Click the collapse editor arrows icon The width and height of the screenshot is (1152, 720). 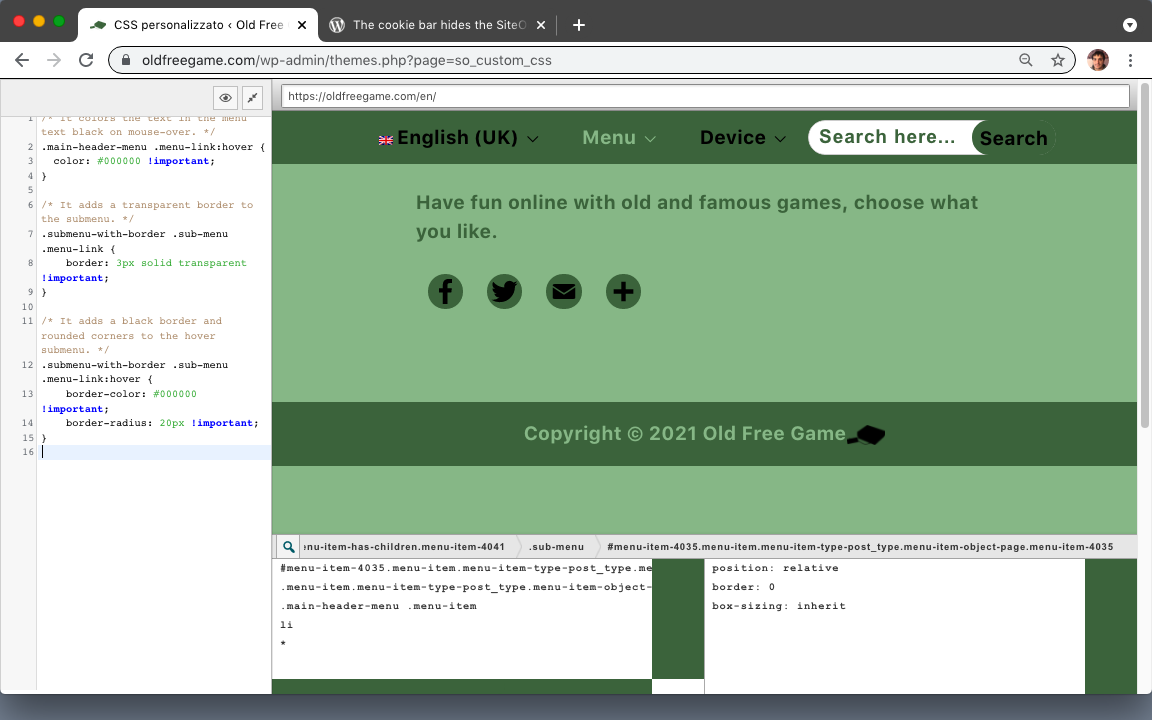point(252,98)
